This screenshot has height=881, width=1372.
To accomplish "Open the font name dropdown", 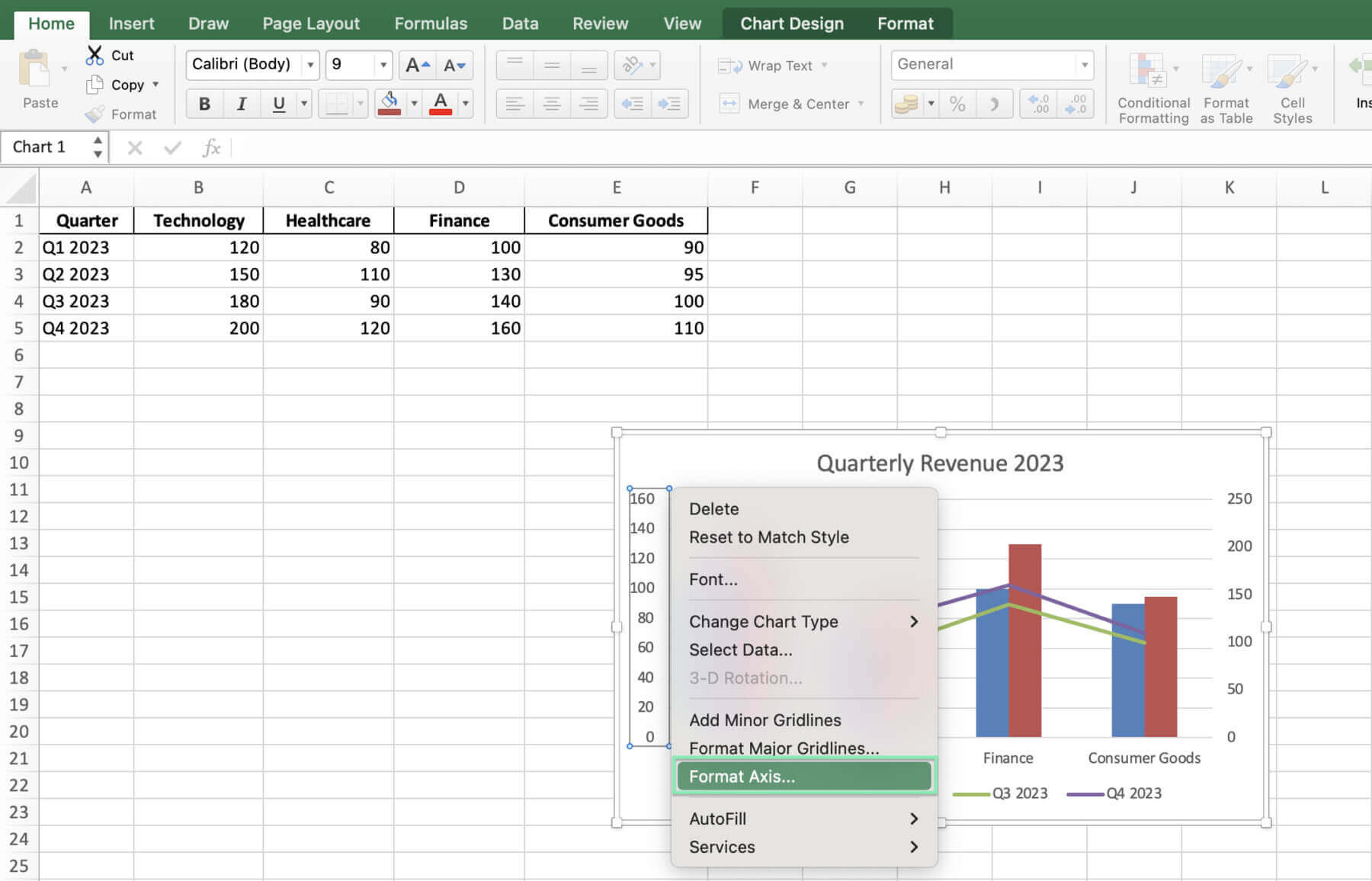I will point(310,65).
